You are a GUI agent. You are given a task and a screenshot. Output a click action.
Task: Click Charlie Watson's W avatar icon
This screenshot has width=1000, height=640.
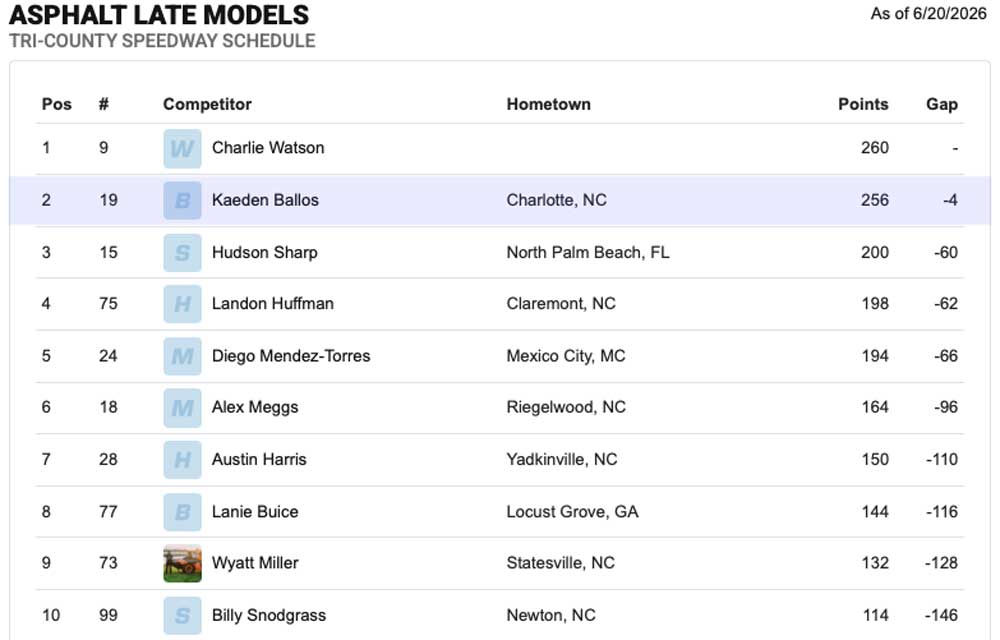(x=182, y=149)
